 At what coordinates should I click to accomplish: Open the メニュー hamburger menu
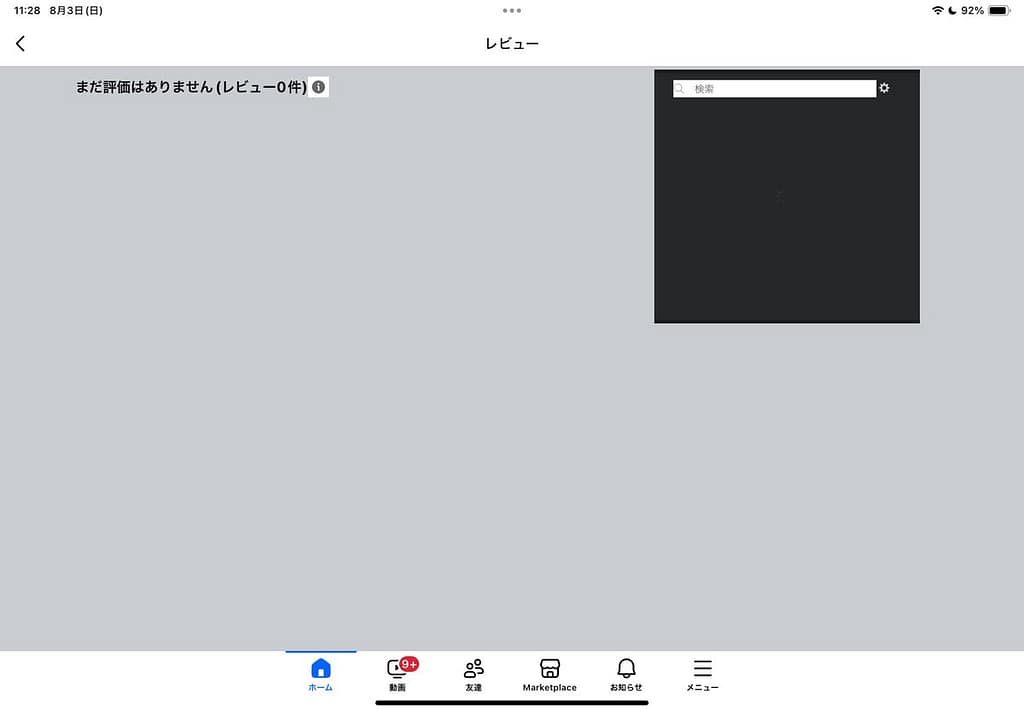point(702,675)
